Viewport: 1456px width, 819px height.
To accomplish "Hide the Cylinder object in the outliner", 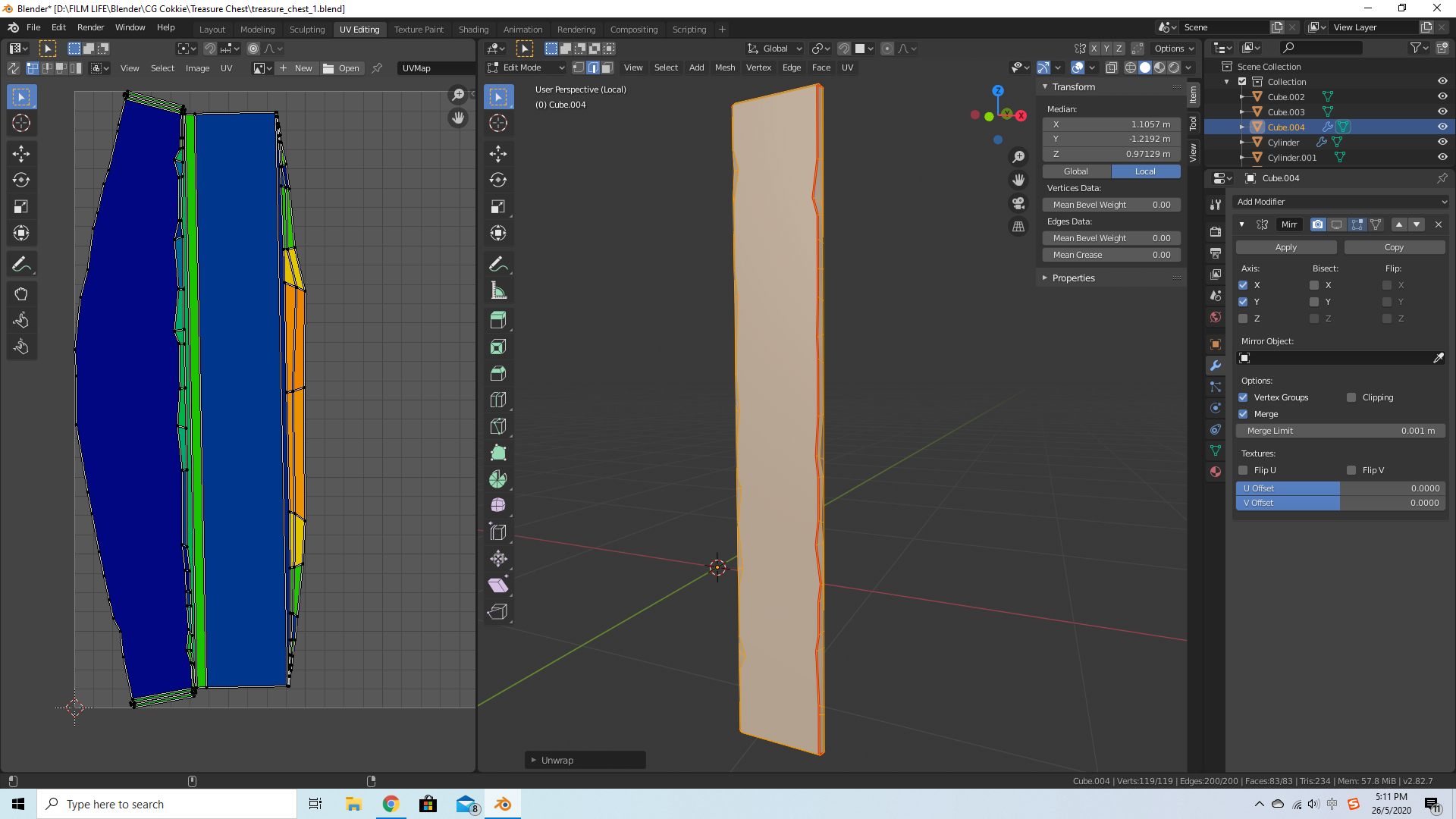I will 1442,142.
